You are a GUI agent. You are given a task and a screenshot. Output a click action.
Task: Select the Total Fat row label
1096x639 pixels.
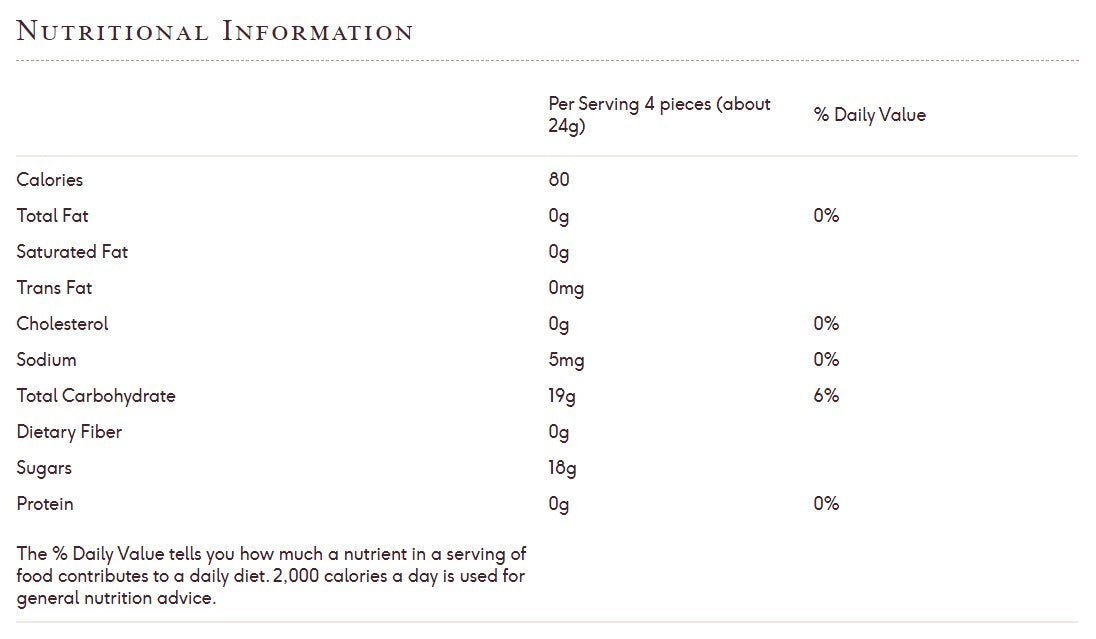click(53, 216)
